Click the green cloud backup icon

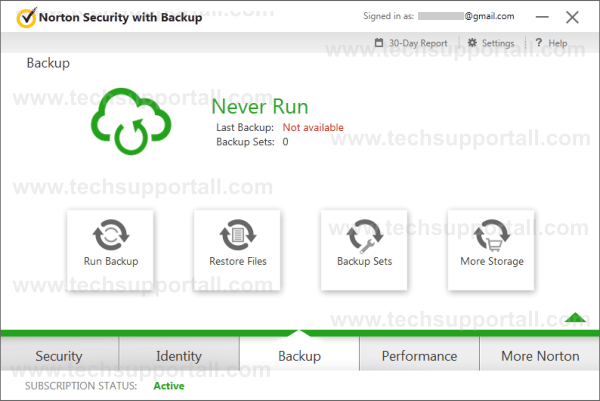click(131, 121)
